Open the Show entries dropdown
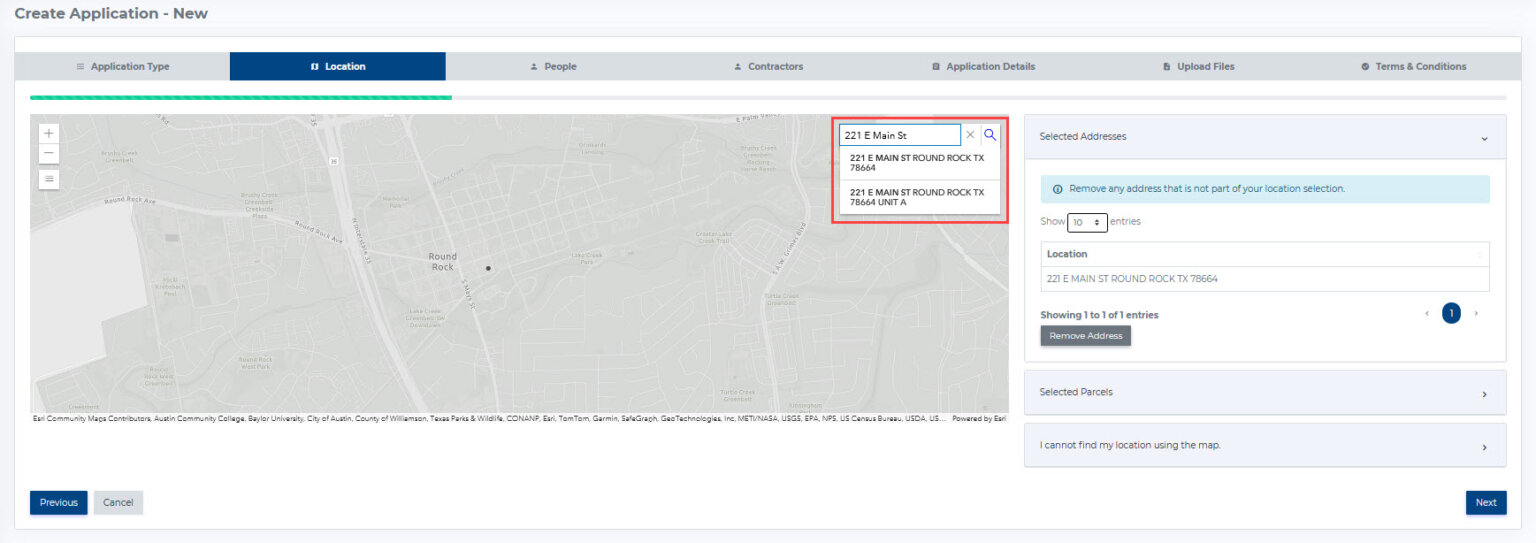This screenshot has width=1536, height=543. (x=1087, y=222)
